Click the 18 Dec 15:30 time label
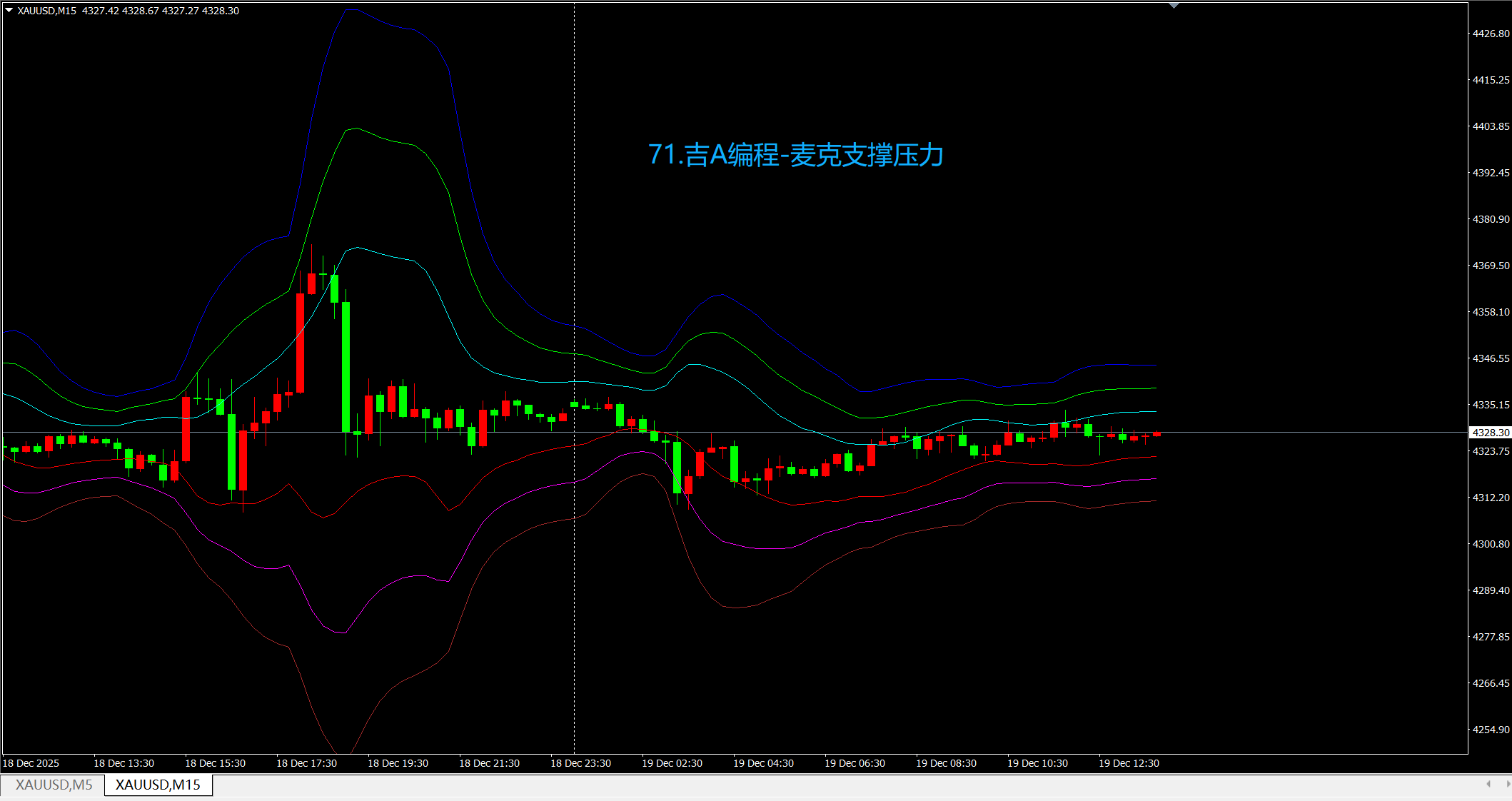This screenshot has height=801, width=1512. tap(215, 763)
